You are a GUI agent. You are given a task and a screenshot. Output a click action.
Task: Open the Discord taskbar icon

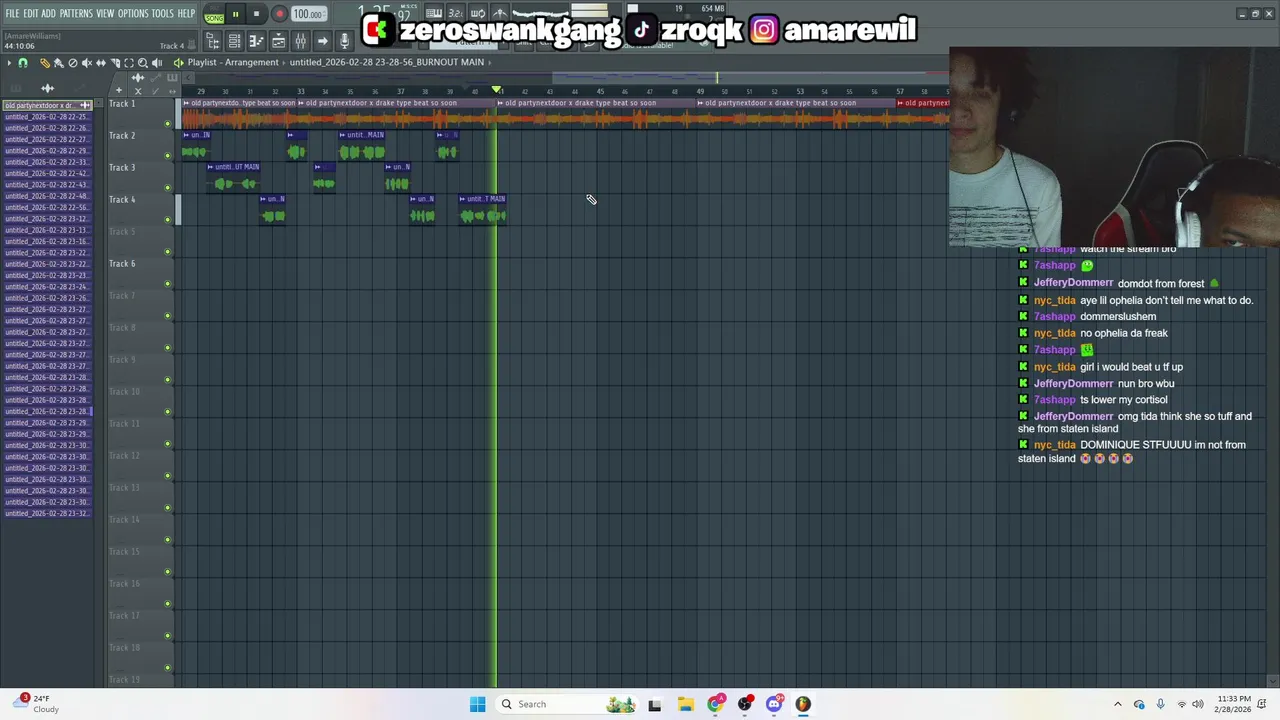(x=774, y=704)
